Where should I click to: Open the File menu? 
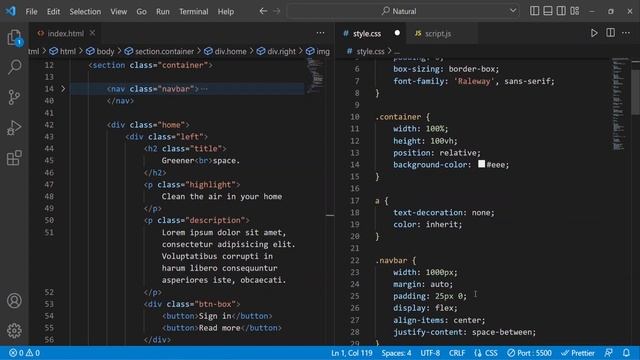31,11
